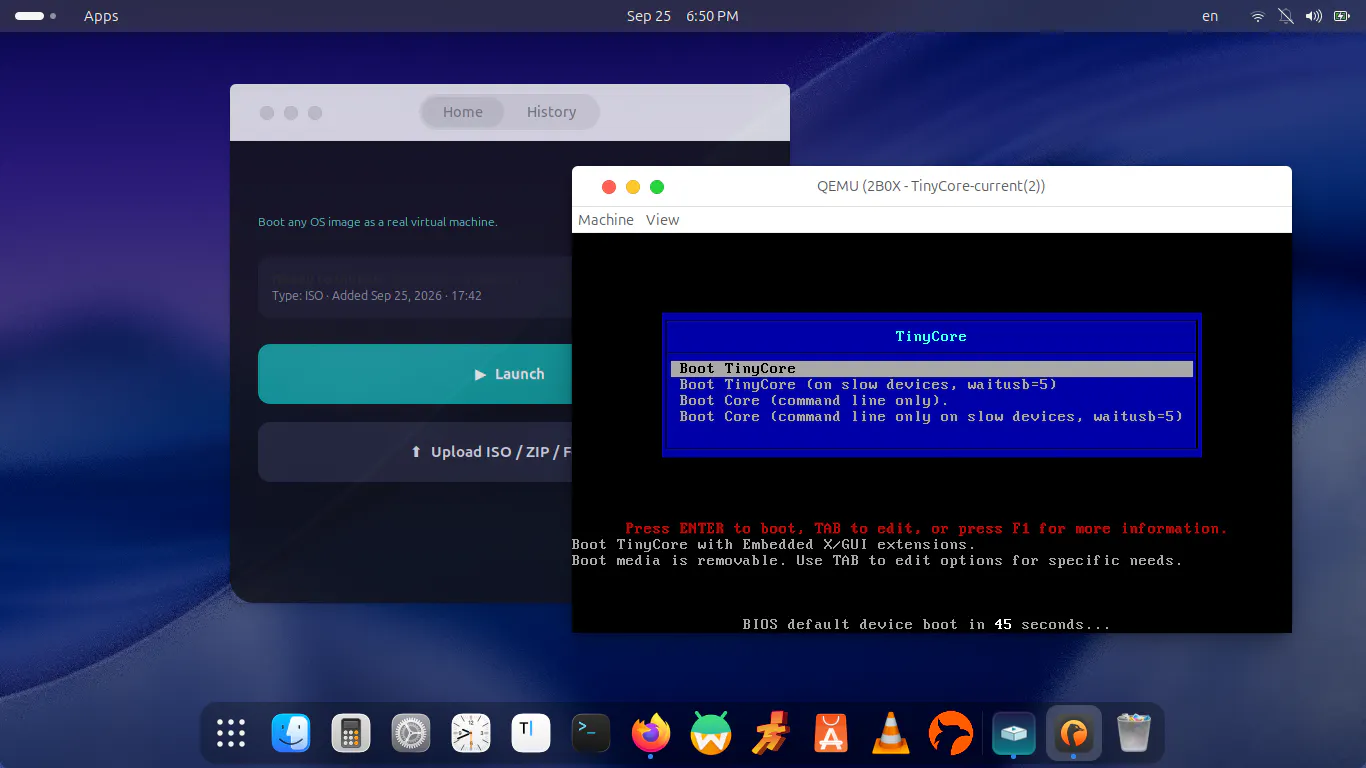This screenshot has width=1366, height=768.
Task: Open the Wi-Fi status icon in the top bar
Action: click(x=1258, y=16)
